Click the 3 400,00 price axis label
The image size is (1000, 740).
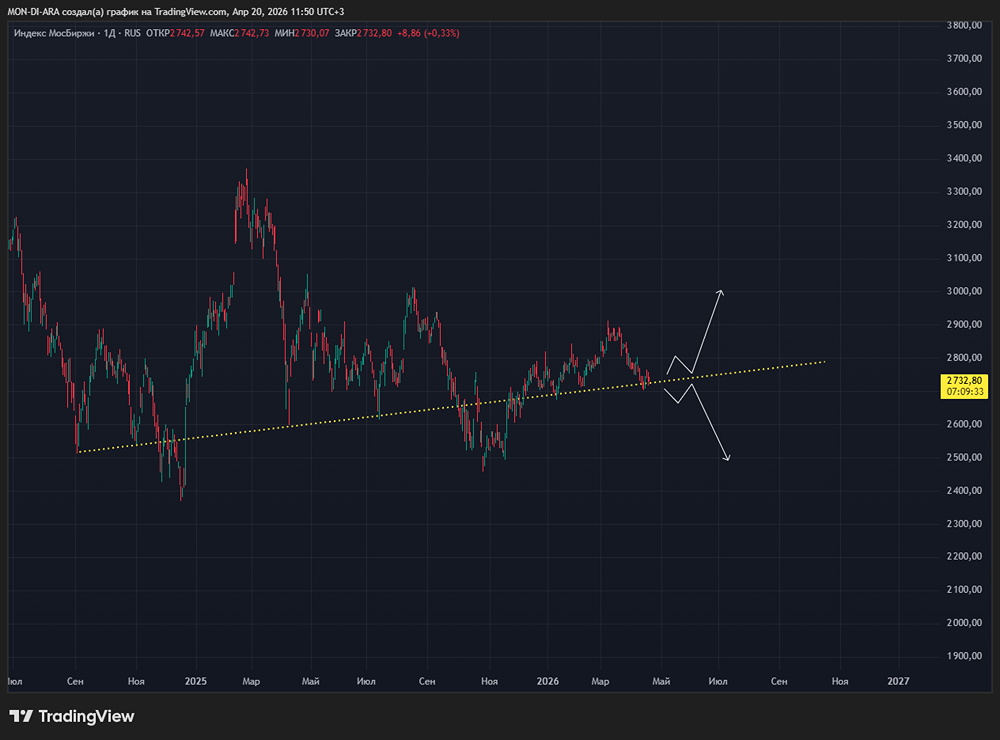(x=964, y=158)
